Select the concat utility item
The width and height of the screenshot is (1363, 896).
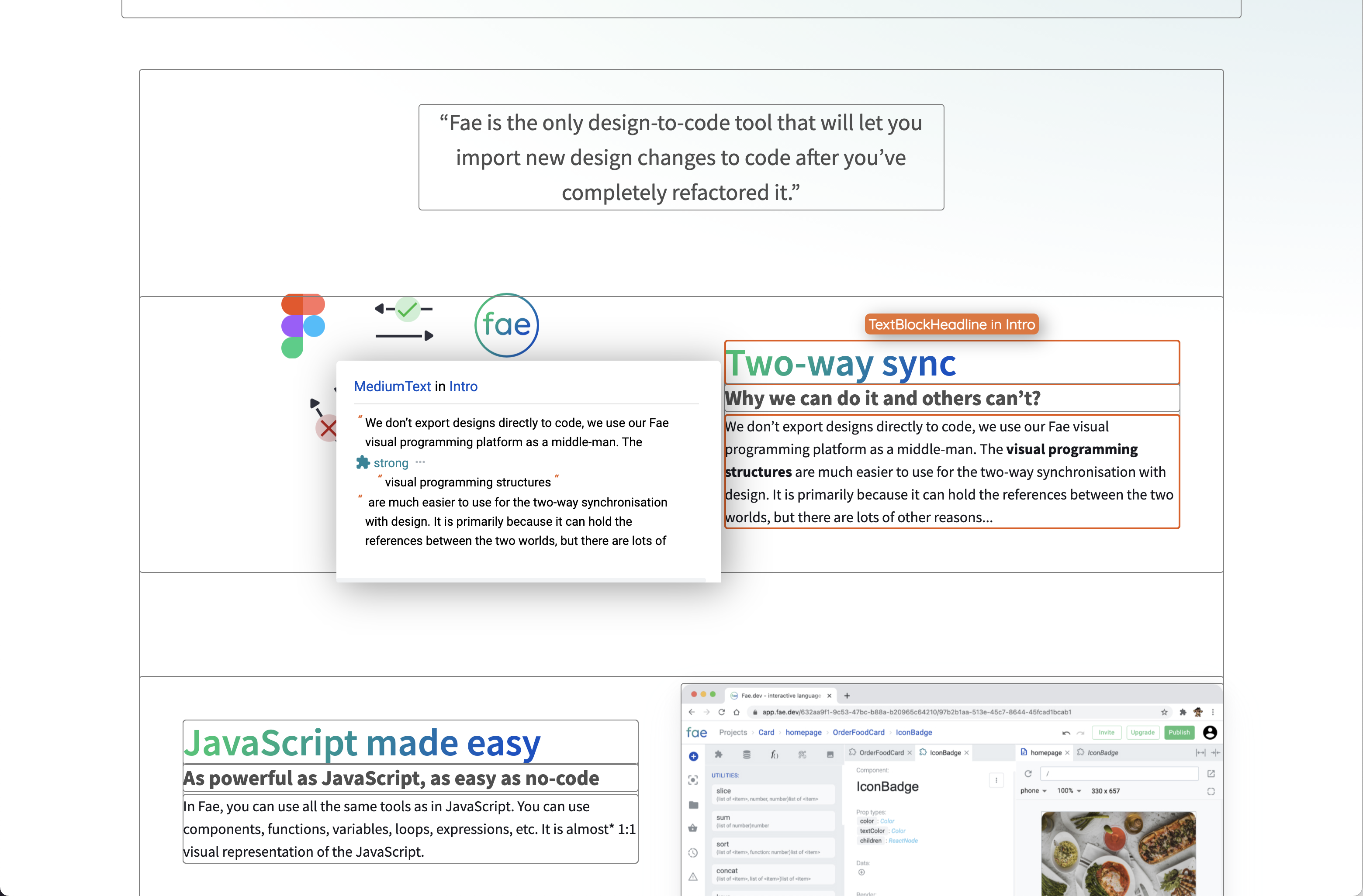(x=772, y=874)
